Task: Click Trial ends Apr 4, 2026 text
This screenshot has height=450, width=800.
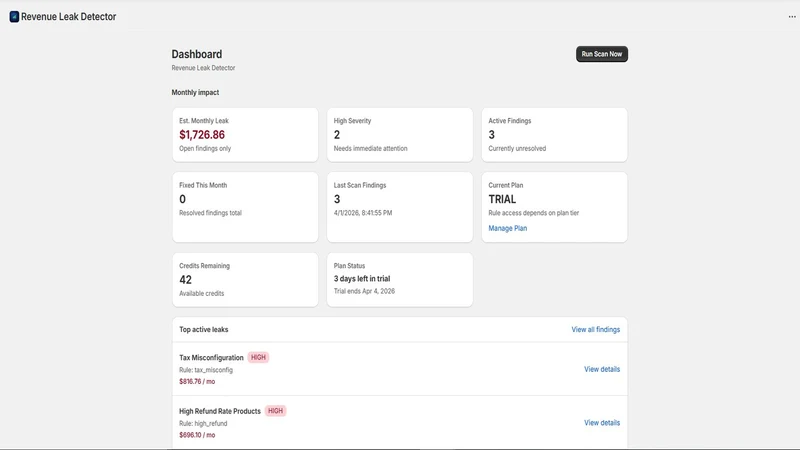Action: tap(364, 291)
